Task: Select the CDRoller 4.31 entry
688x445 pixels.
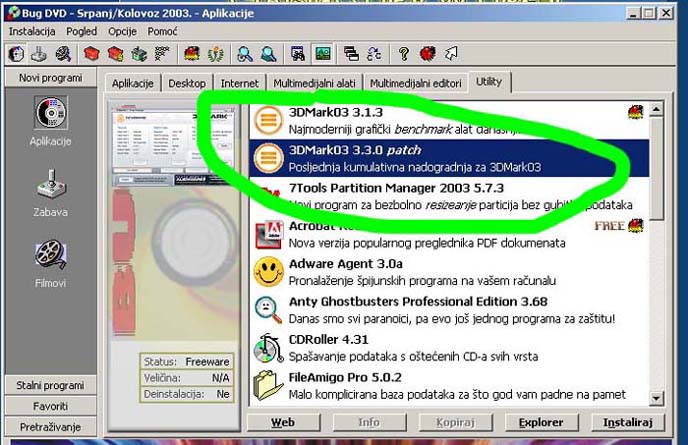Action: (448, 348)
